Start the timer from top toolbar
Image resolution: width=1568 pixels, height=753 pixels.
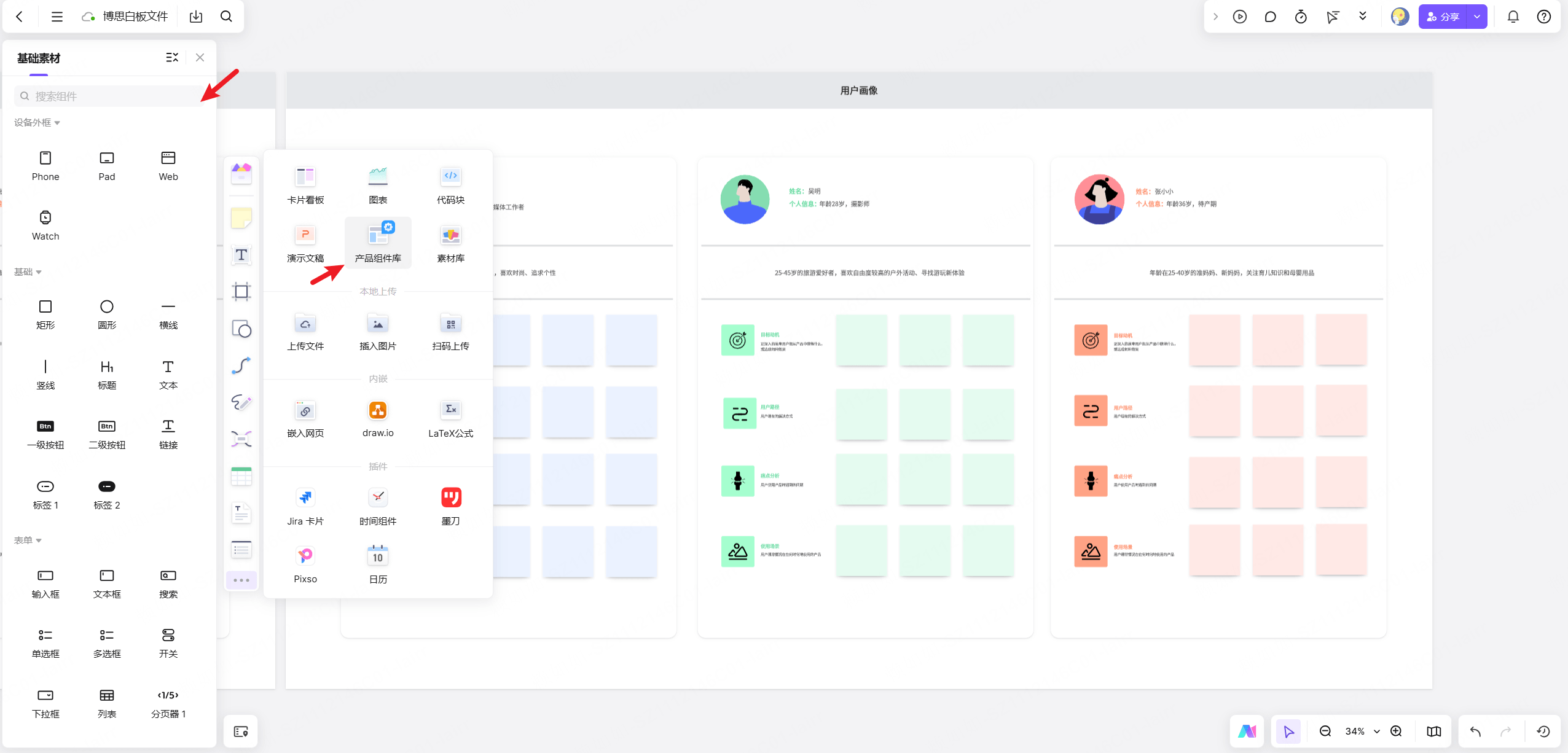1301,17
